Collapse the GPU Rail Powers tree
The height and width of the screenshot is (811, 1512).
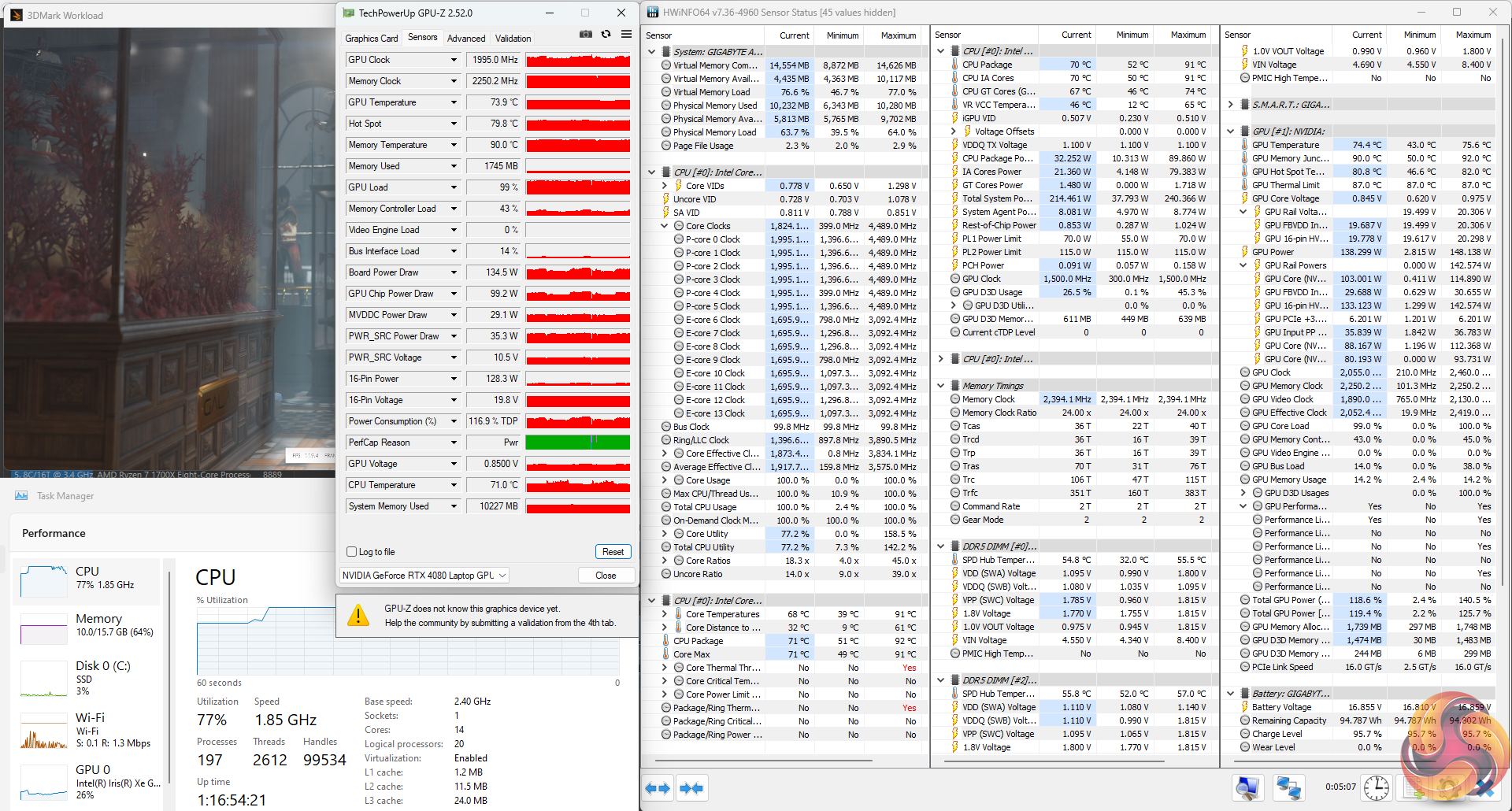(x=1243, y=265)
